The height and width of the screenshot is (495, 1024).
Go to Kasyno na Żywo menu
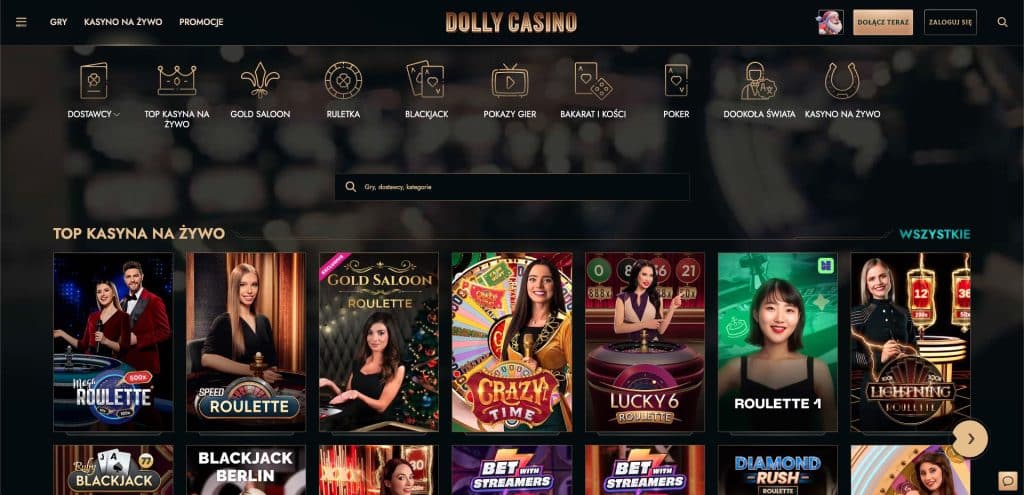(x=123, y=22)
